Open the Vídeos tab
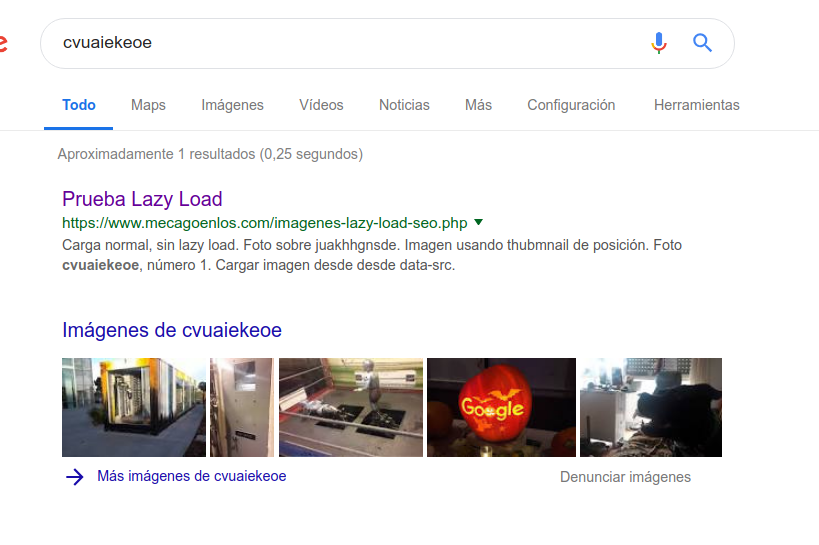Viewport: 819px width, 545px height. (x=321, y=105)
